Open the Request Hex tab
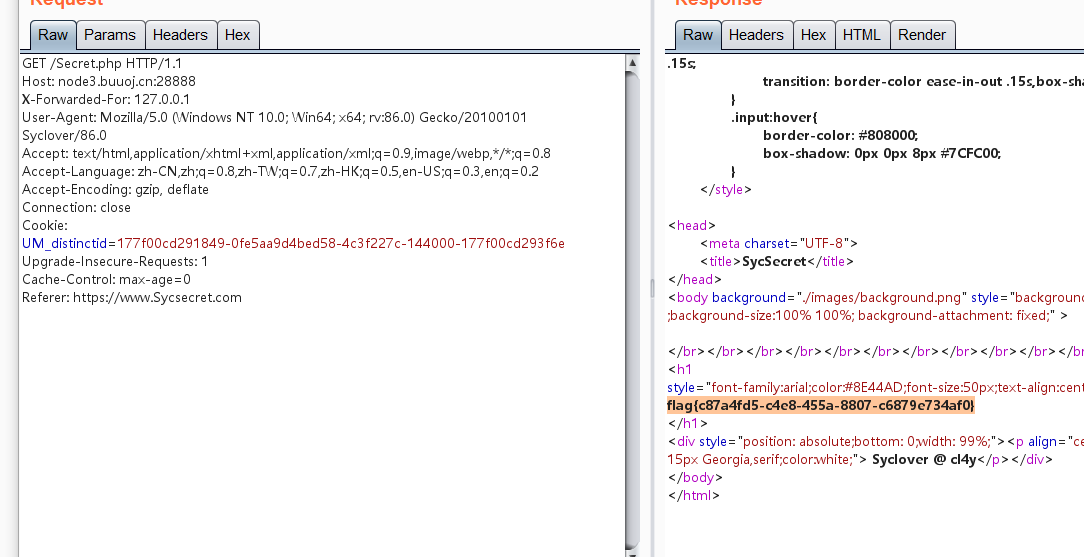1084x557 pixels. (237, 35)
